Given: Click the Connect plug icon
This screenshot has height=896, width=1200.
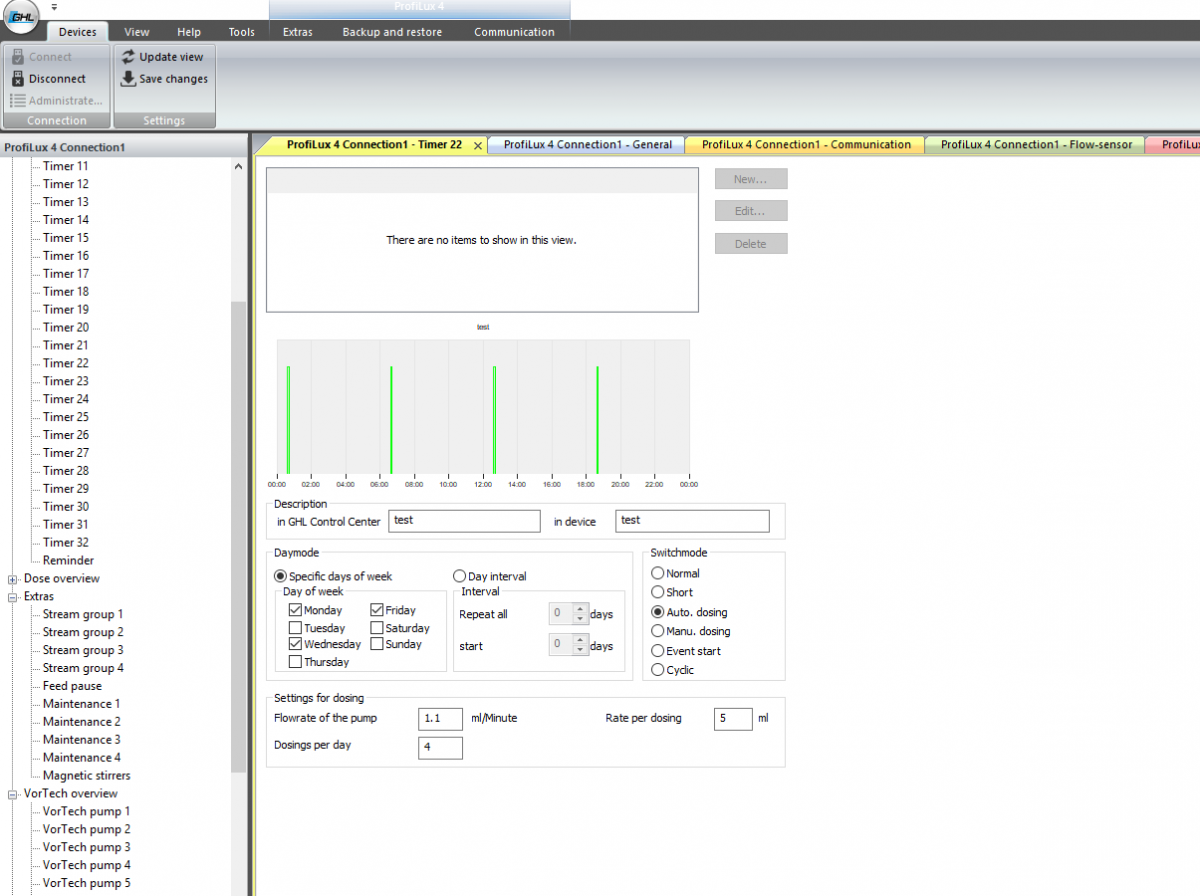Looking at the screenshot, I should (x=17, y=57).
